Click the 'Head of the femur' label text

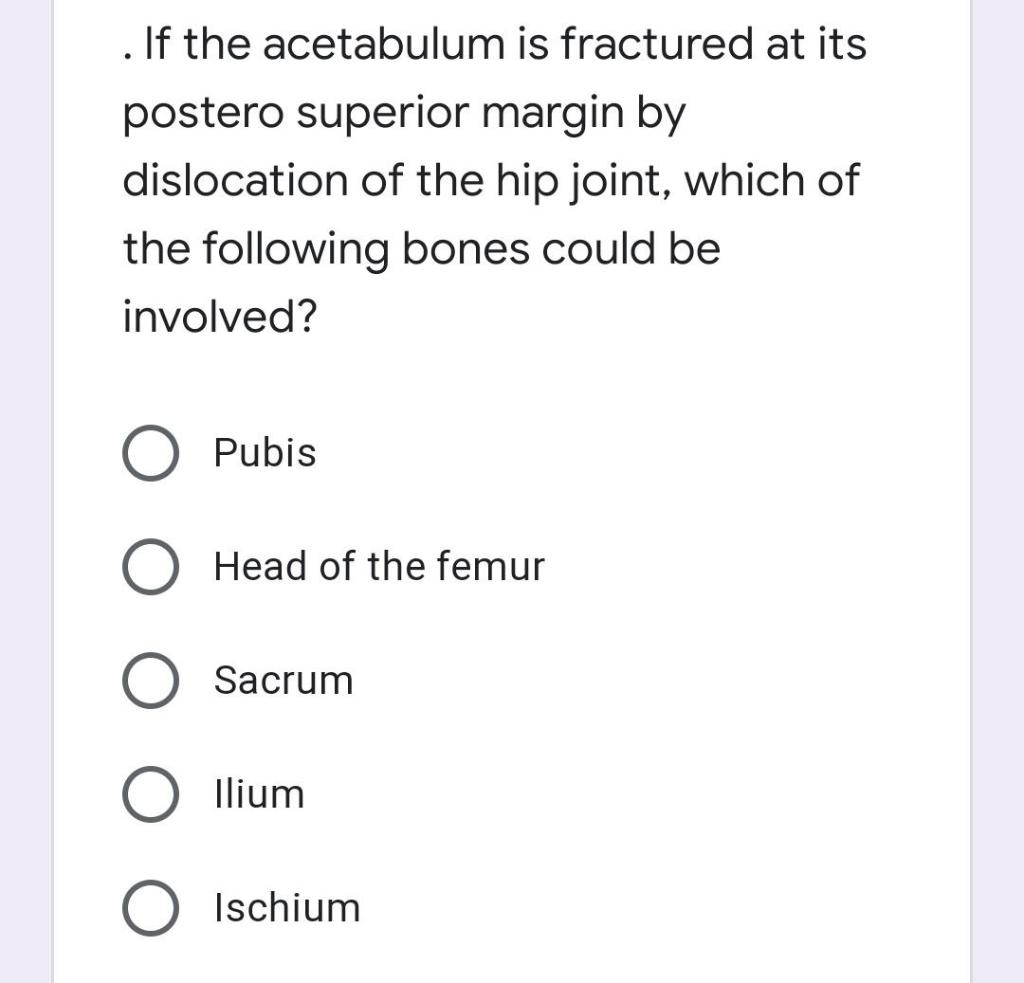(x=379, y=567)
